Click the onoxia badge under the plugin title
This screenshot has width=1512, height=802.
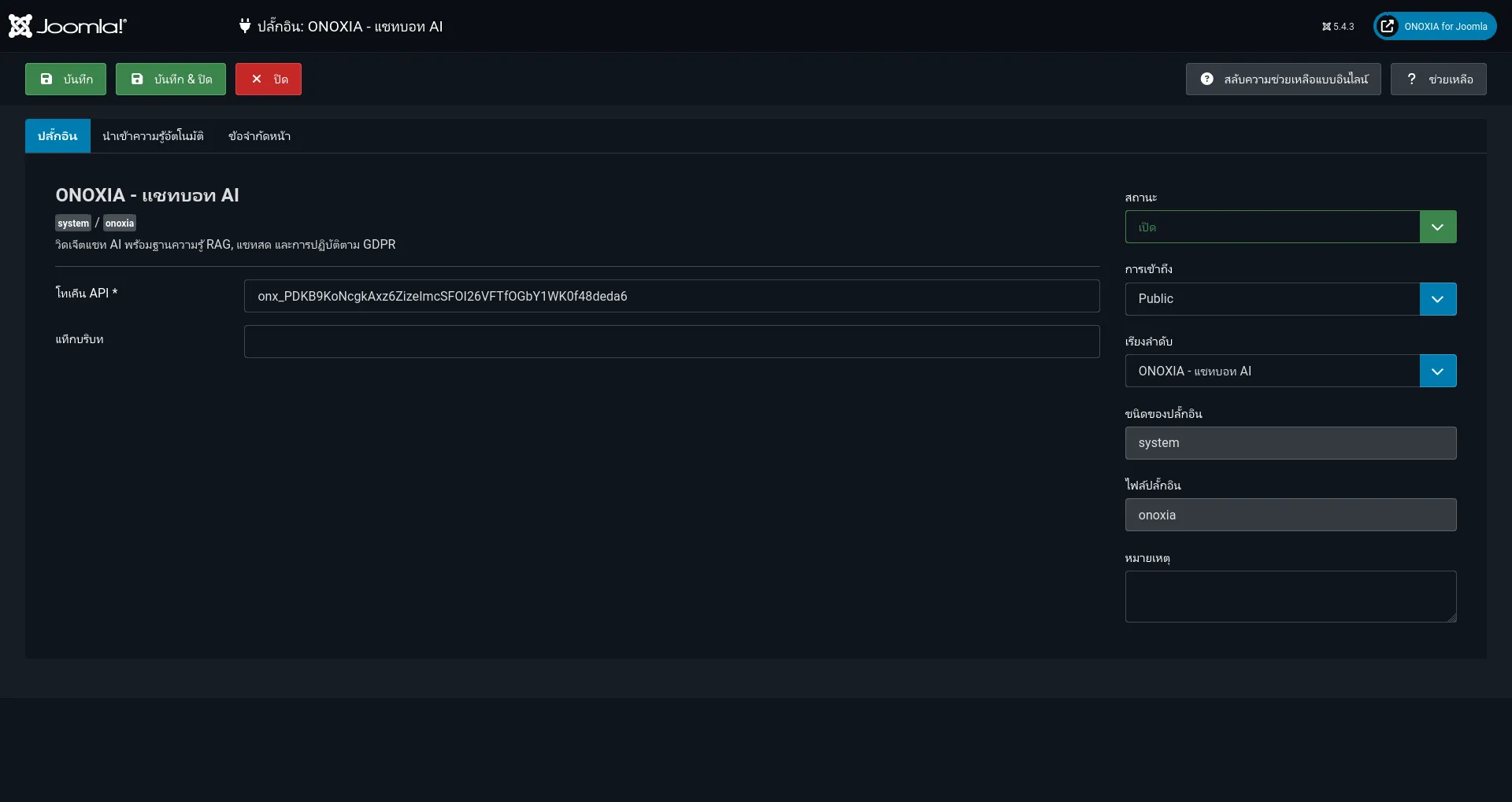click(x=120, y=223)
